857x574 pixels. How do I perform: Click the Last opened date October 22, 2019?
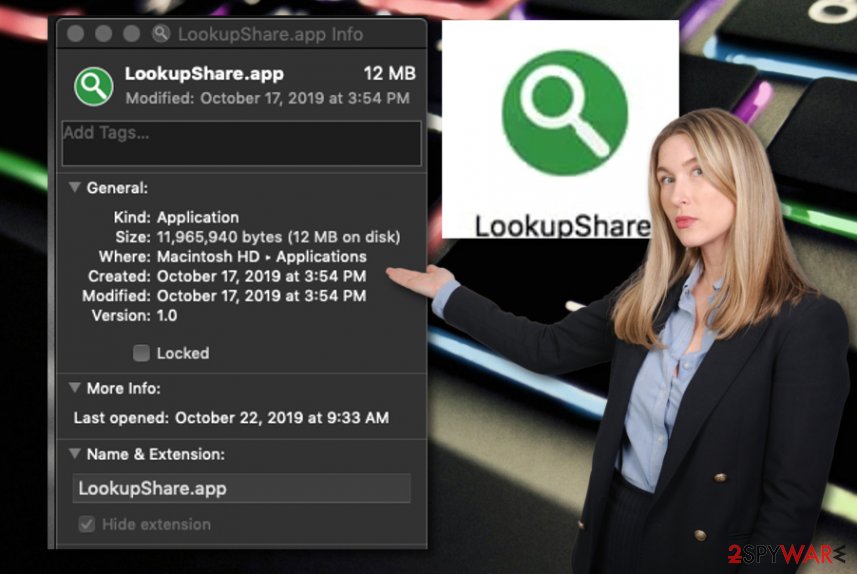[x=281, y=418]
